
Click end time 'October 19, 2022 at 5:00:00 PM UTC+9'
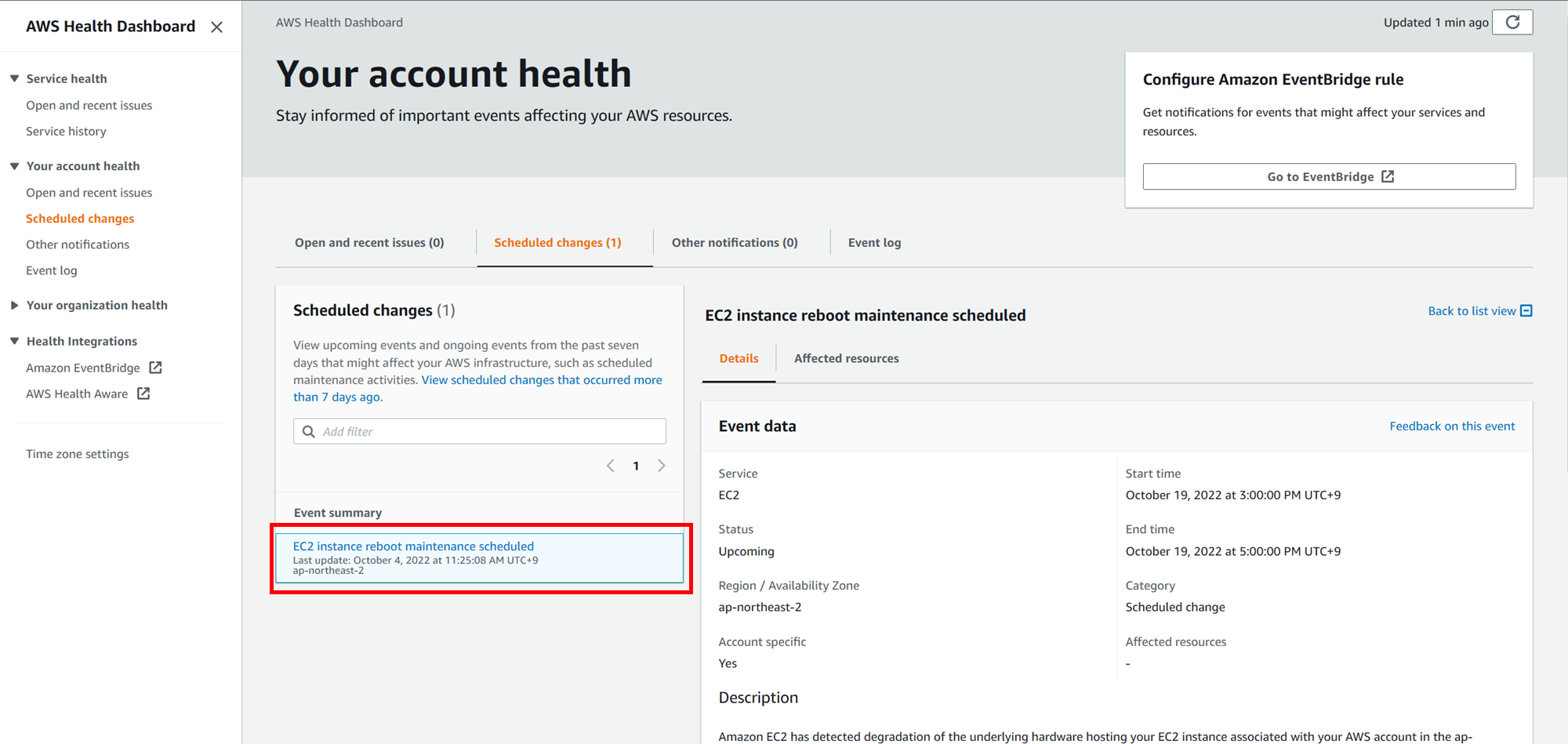(1233, 551)
